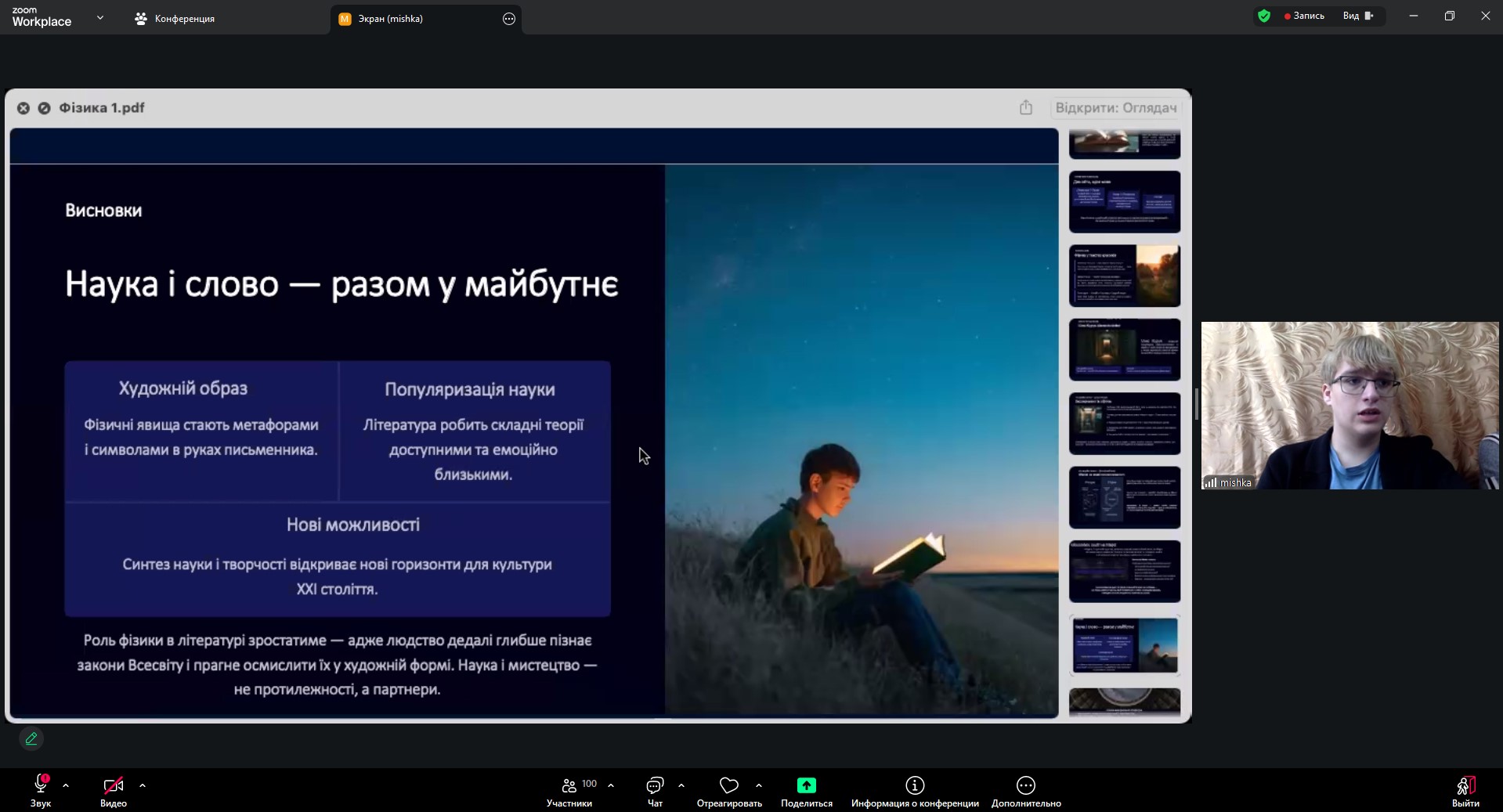Open Zoom Workplace dropdown chevron

99,17
